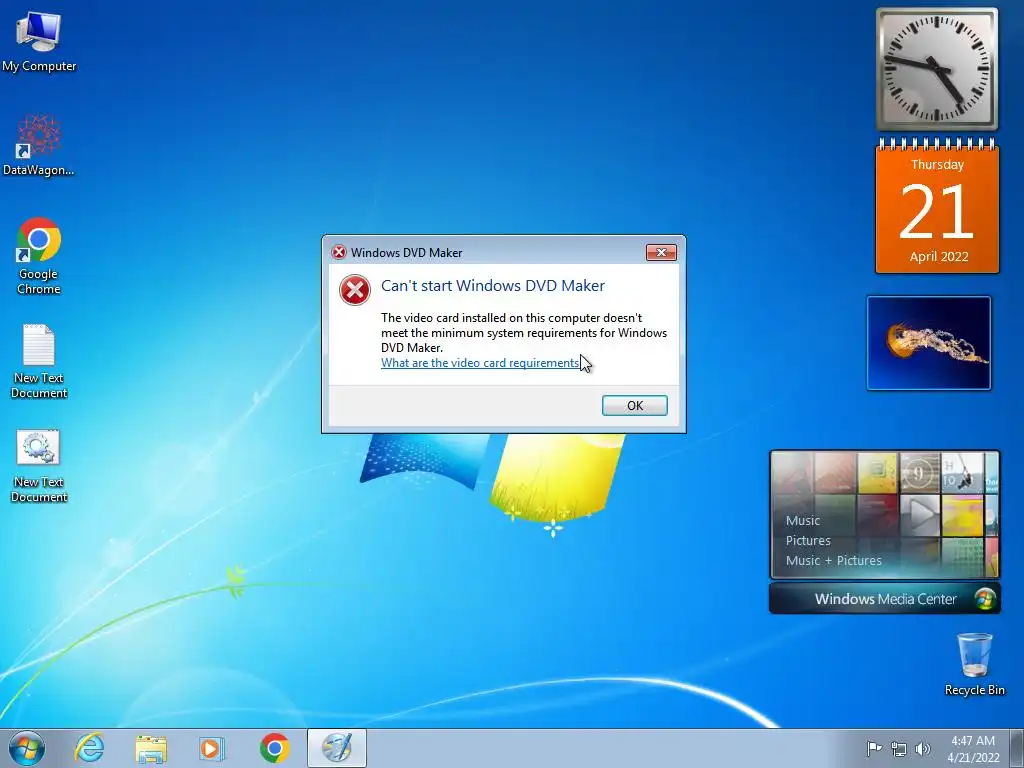Open the Start menu orb
Image resolution: width=1024 pixels, height=768 pixels.
27,748
